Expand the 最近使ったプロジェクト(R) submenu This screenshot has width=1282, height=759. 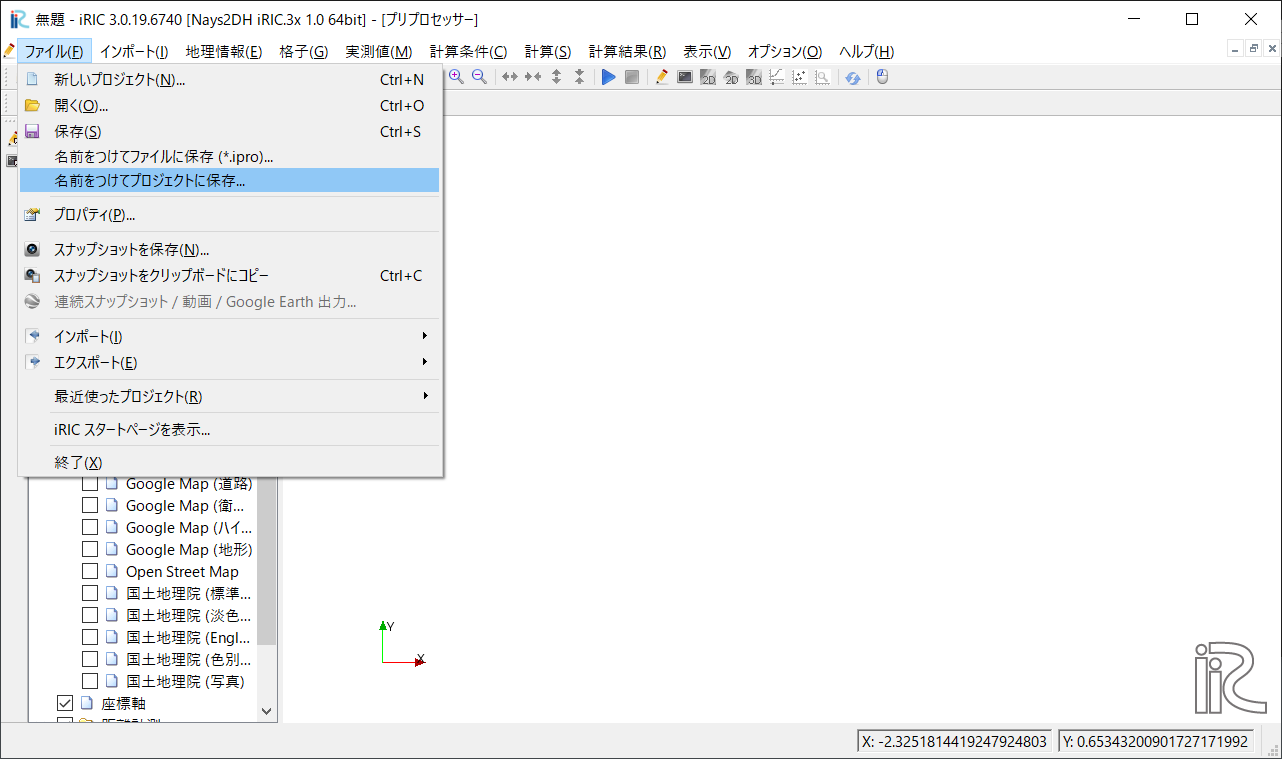click(x=230, y=396)
